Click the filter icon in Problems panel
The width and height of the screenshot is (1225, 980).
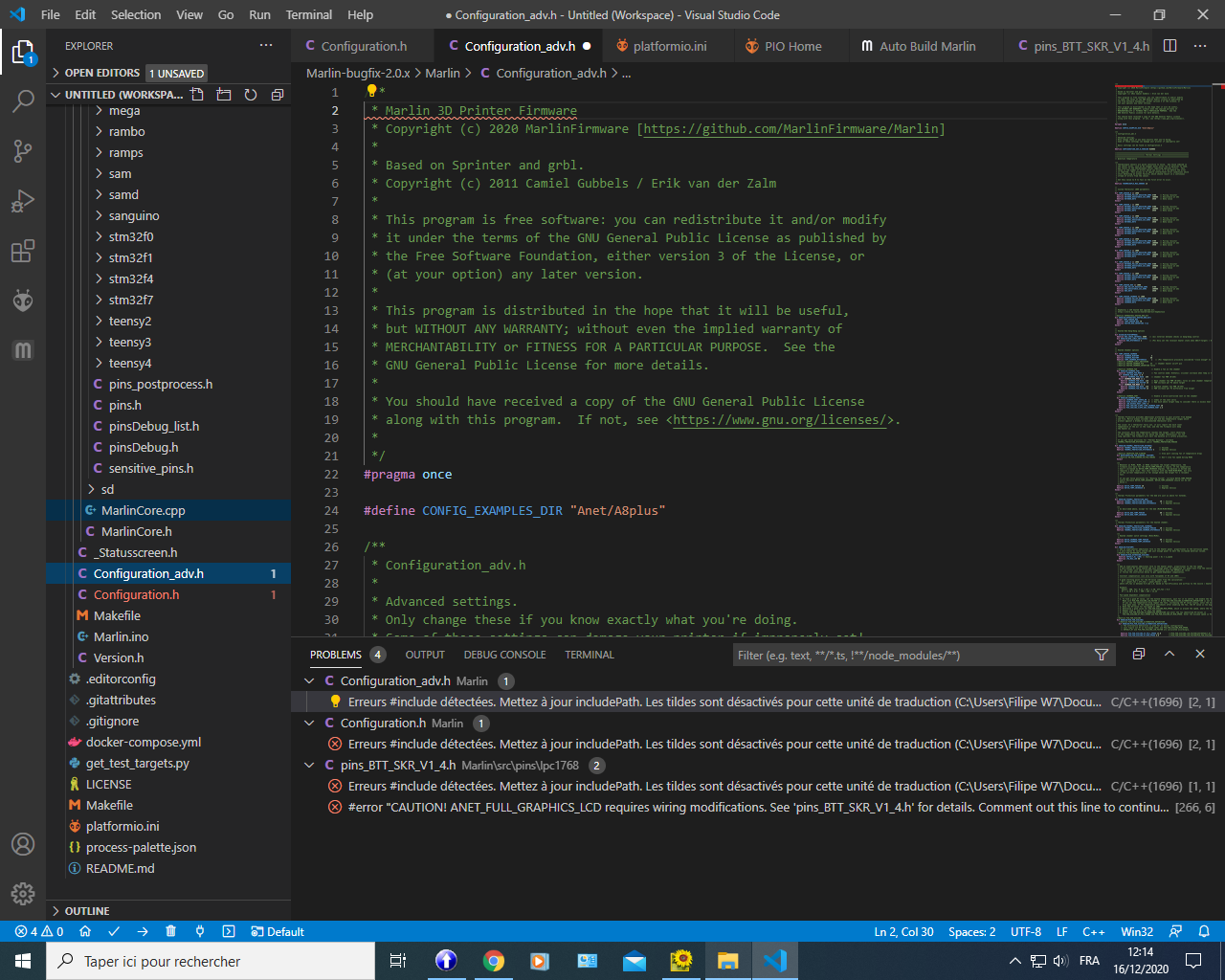point(1102,655)
